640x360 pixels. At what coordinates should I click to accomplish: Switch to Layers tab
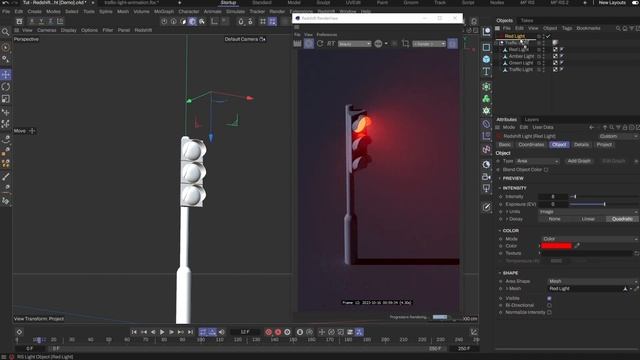(x=531, y=120)
